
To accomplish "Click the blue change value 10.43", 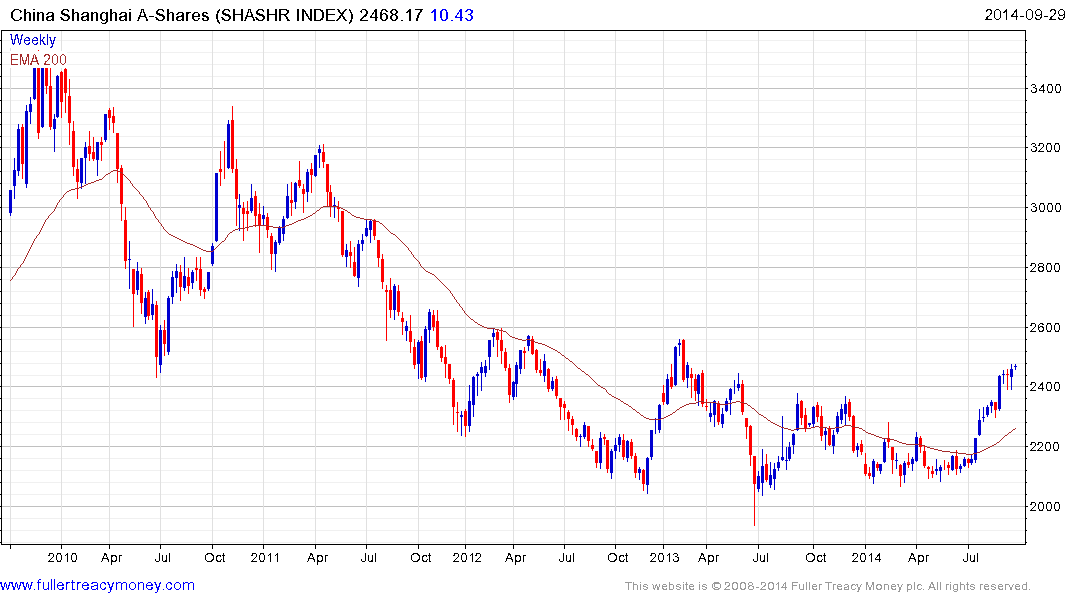I will click(x=452, y=15).
